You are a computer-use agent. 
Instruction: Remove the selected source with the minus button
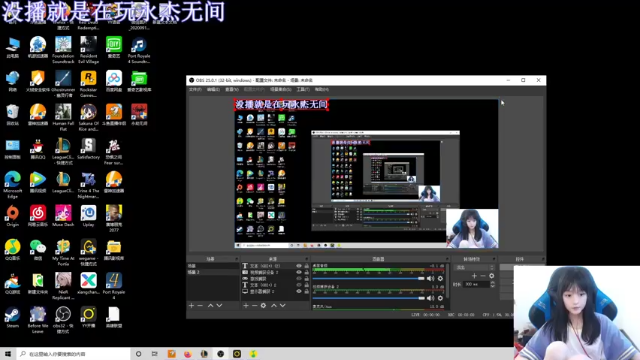click(254, 305)
